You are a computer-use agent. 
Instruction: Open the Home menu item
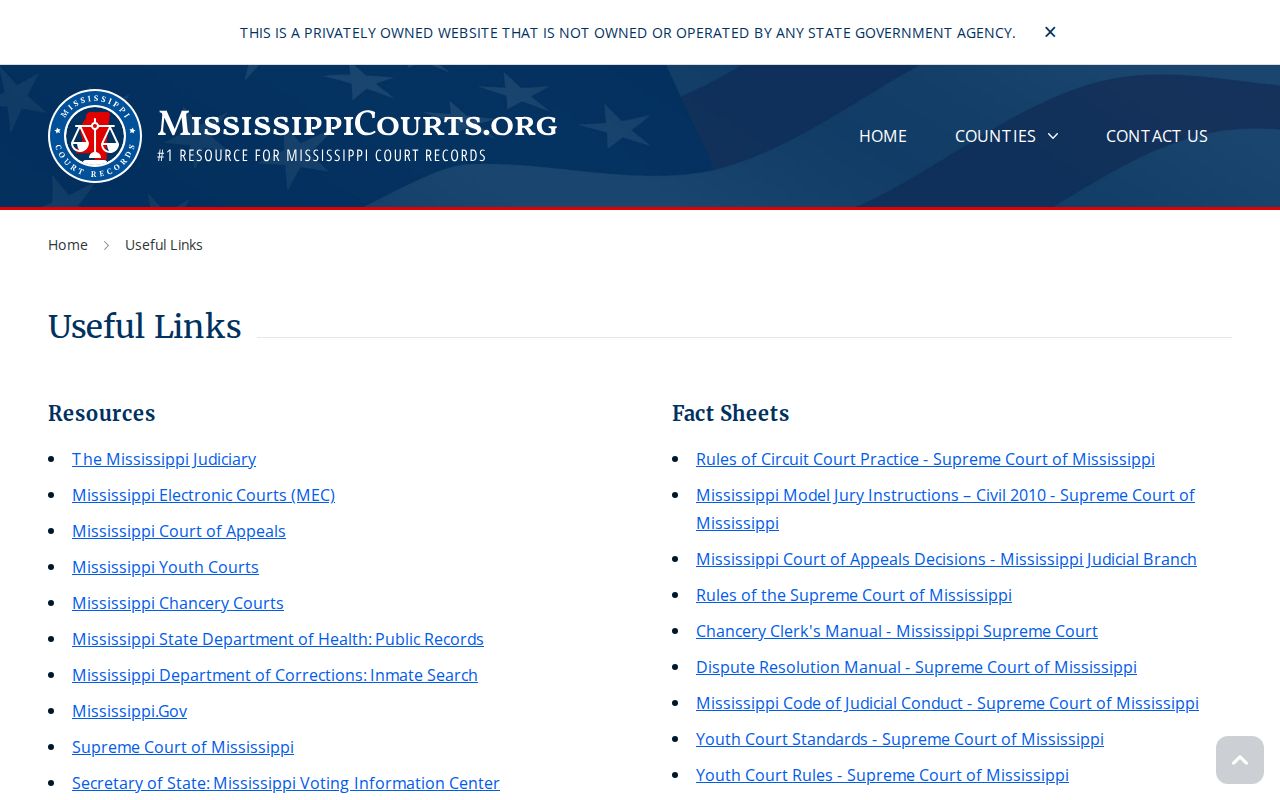click(883, 136)
